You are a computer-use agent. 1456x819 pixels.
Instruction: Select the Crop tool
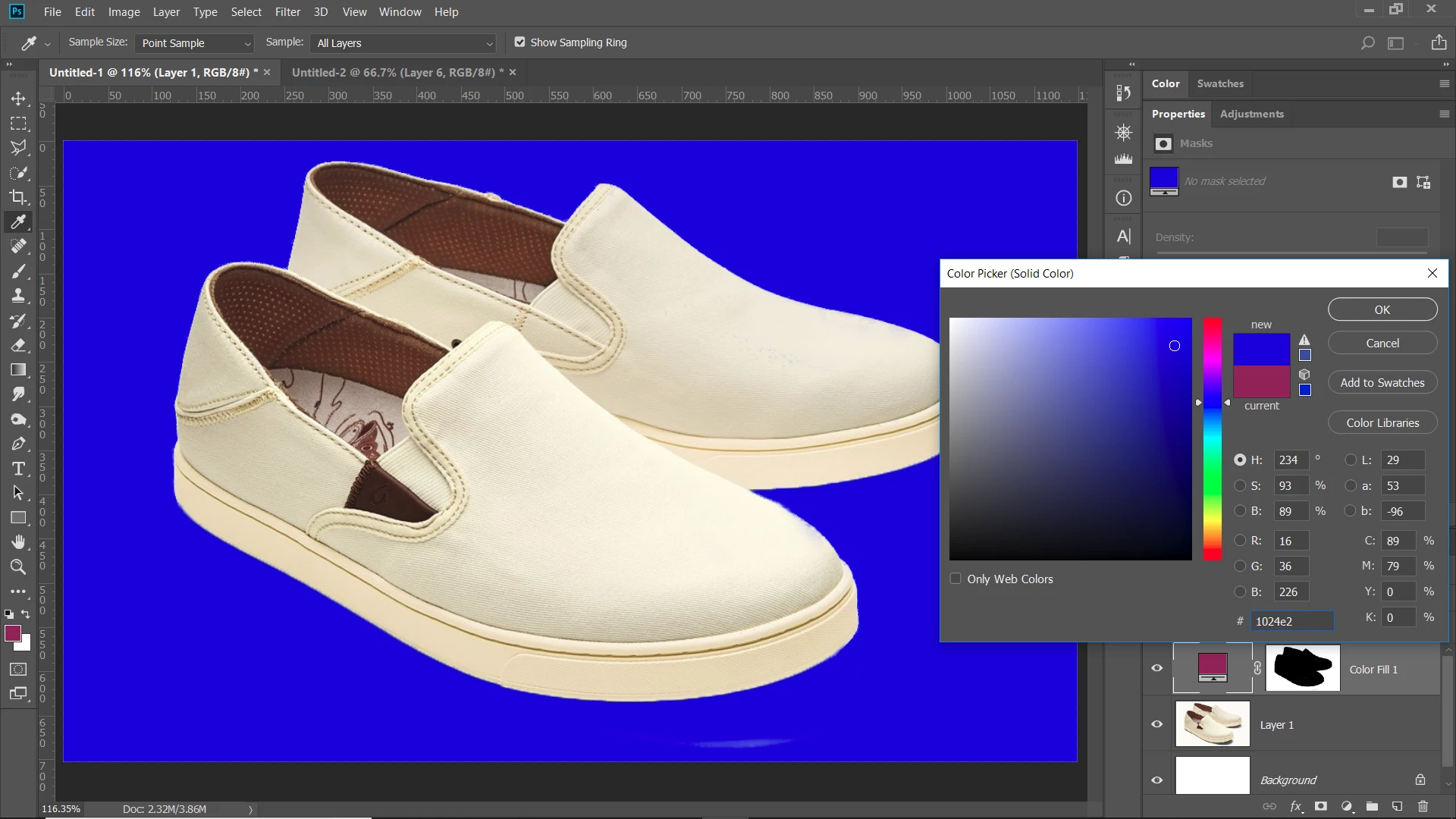click(x=18, y=197)
